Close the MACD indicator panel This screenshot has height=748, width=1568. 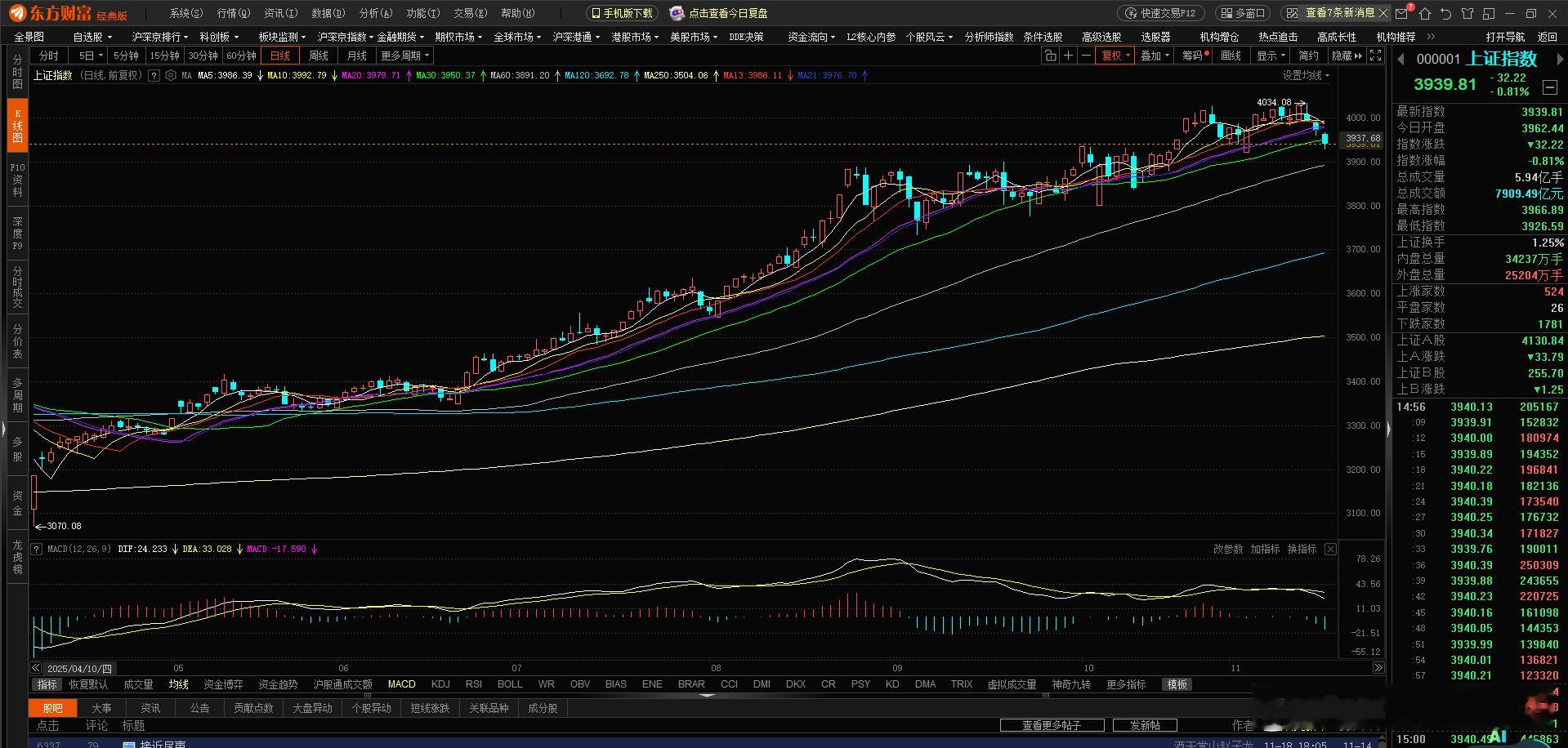point(1331,549)
